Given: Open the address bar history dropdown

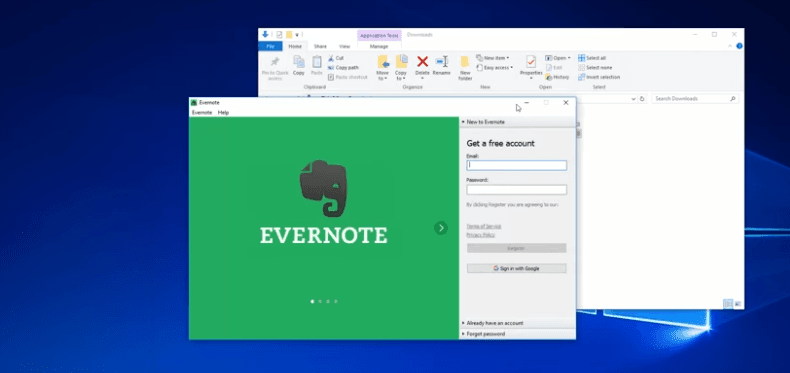Looking at the screenshot, I should point(633,99).
